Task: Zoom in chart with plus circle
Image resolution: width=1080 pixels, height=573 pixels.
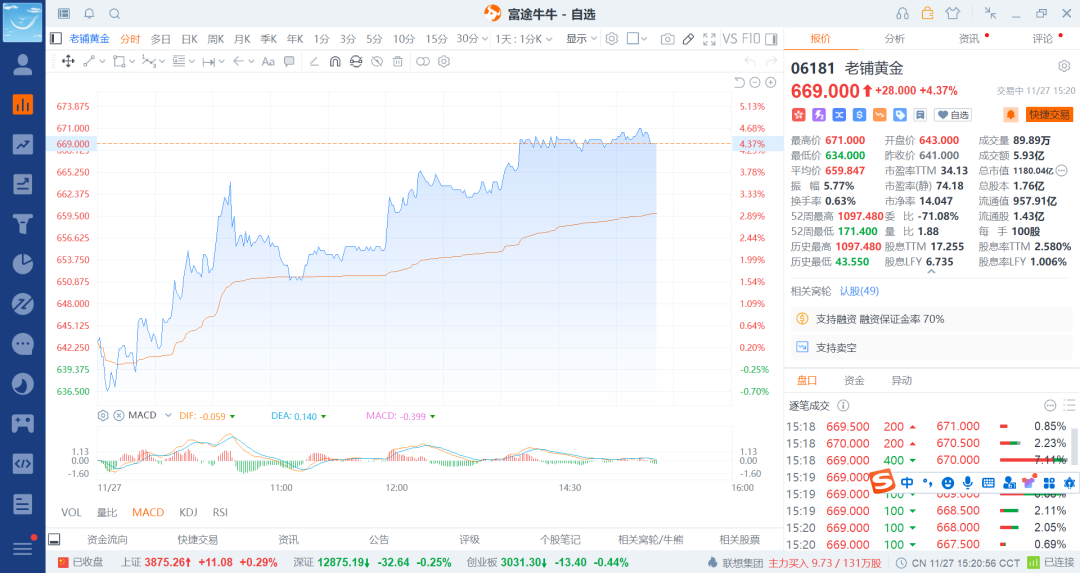Action: point(771,83)
